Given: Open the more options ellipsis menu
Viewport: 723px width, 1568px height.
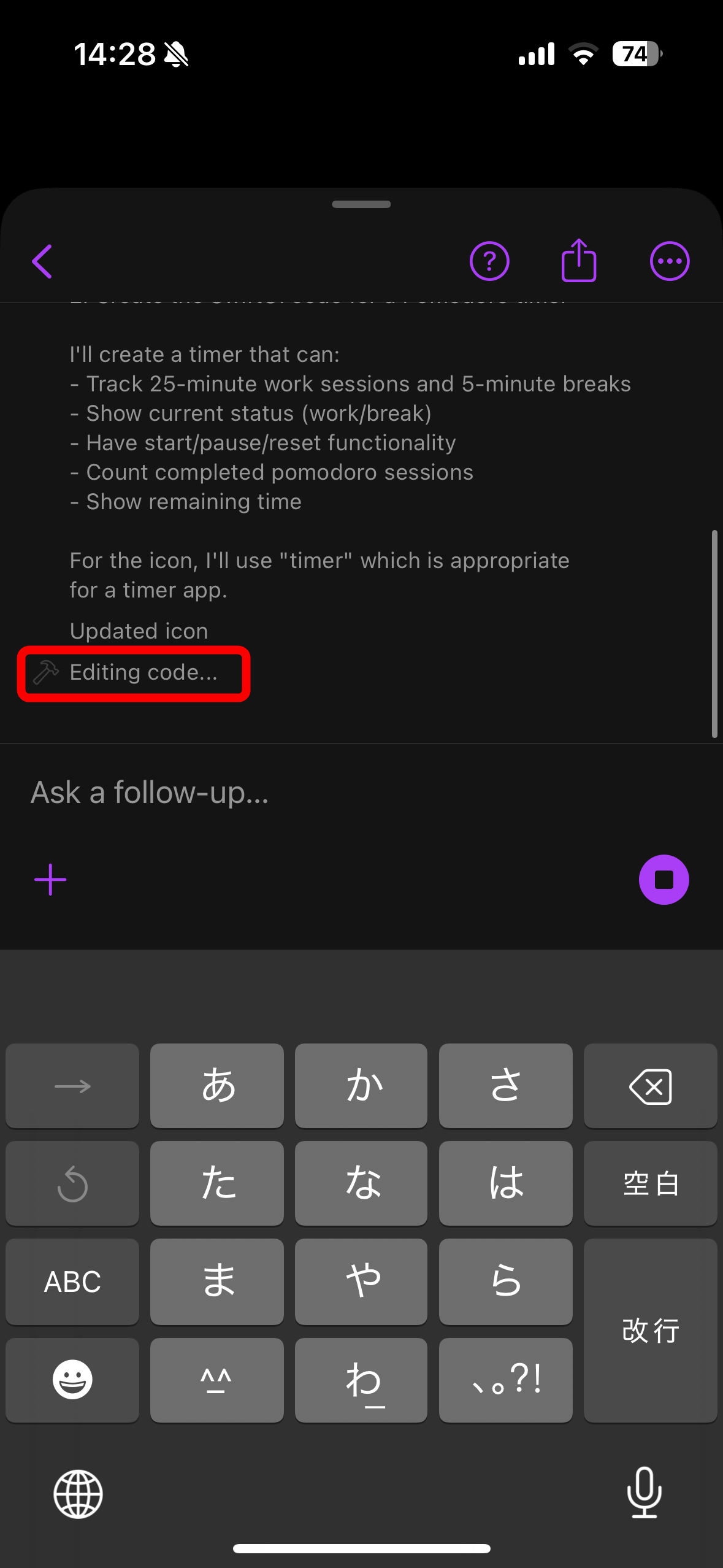Looking at the screenshot, I should pos(670,261).
